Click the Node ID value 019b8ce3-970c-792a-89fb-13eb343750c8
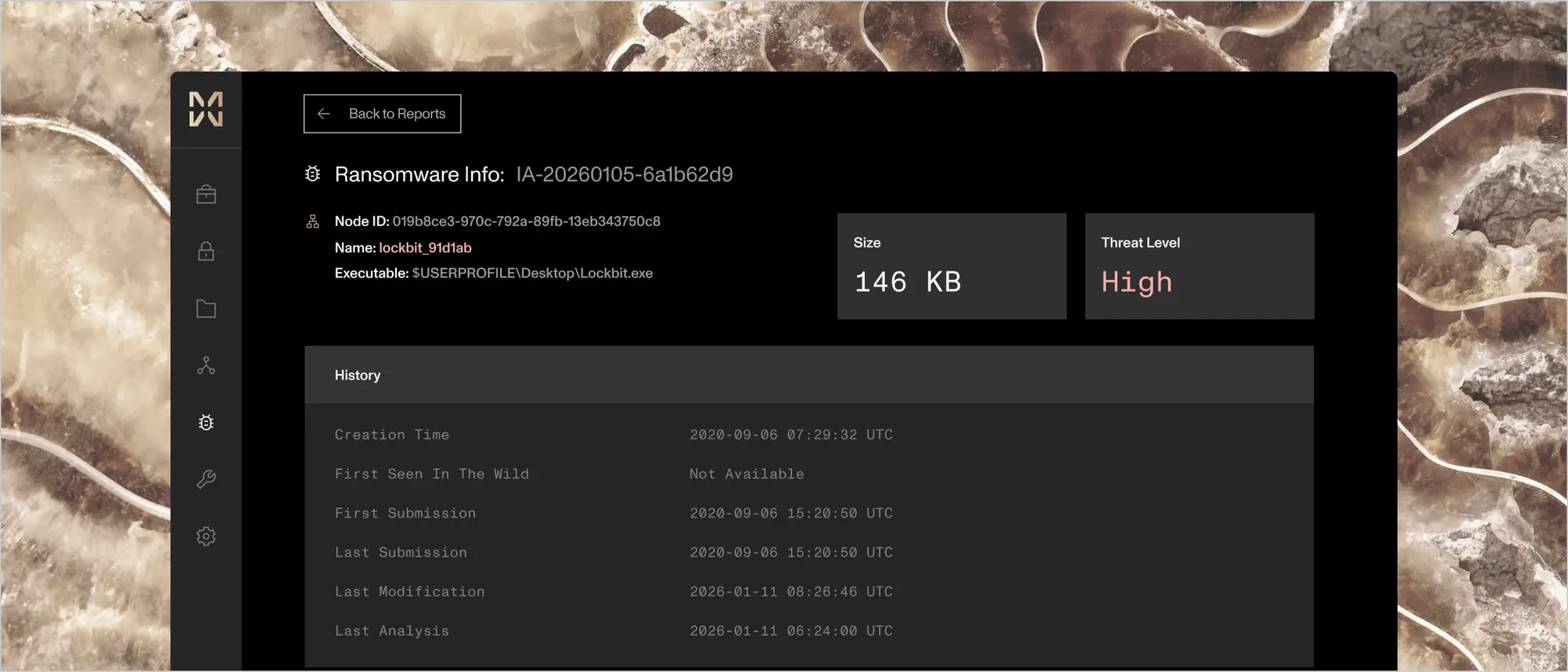This screenshot has width=1568, height=672. point(526,222)
